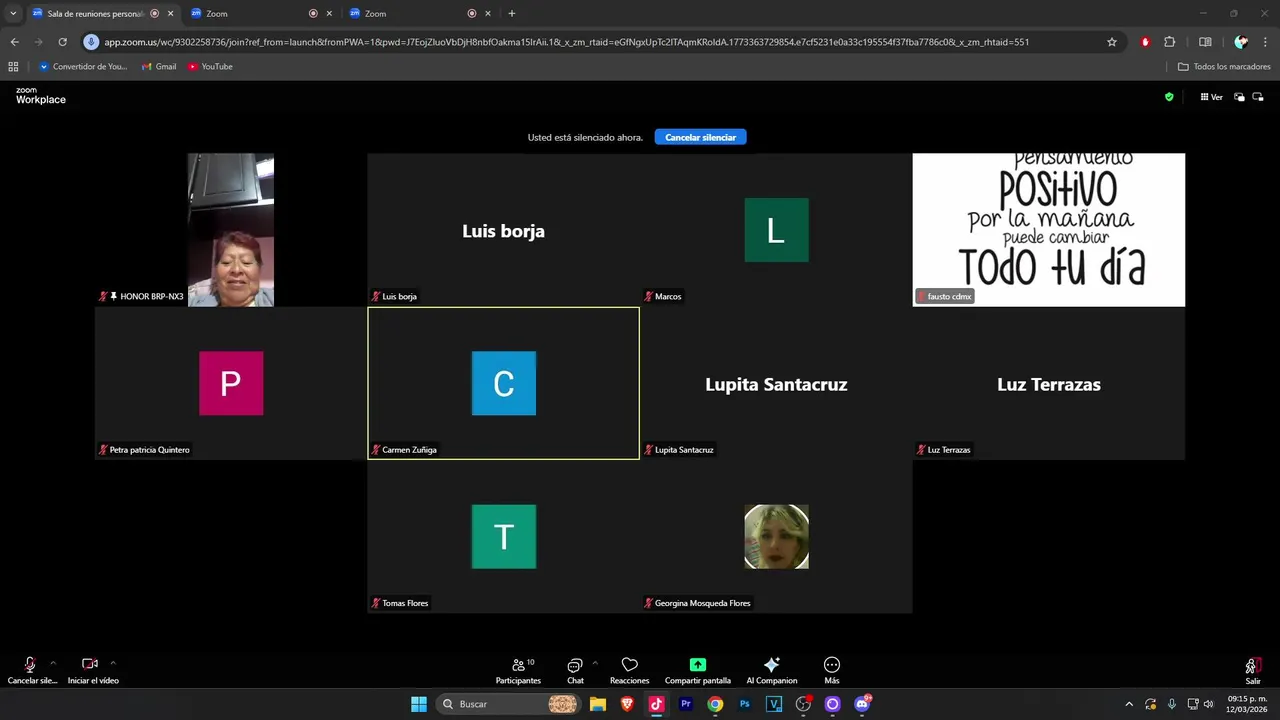
Task: Open the Chrome extensions puzzle icon
Action: 1169,42
